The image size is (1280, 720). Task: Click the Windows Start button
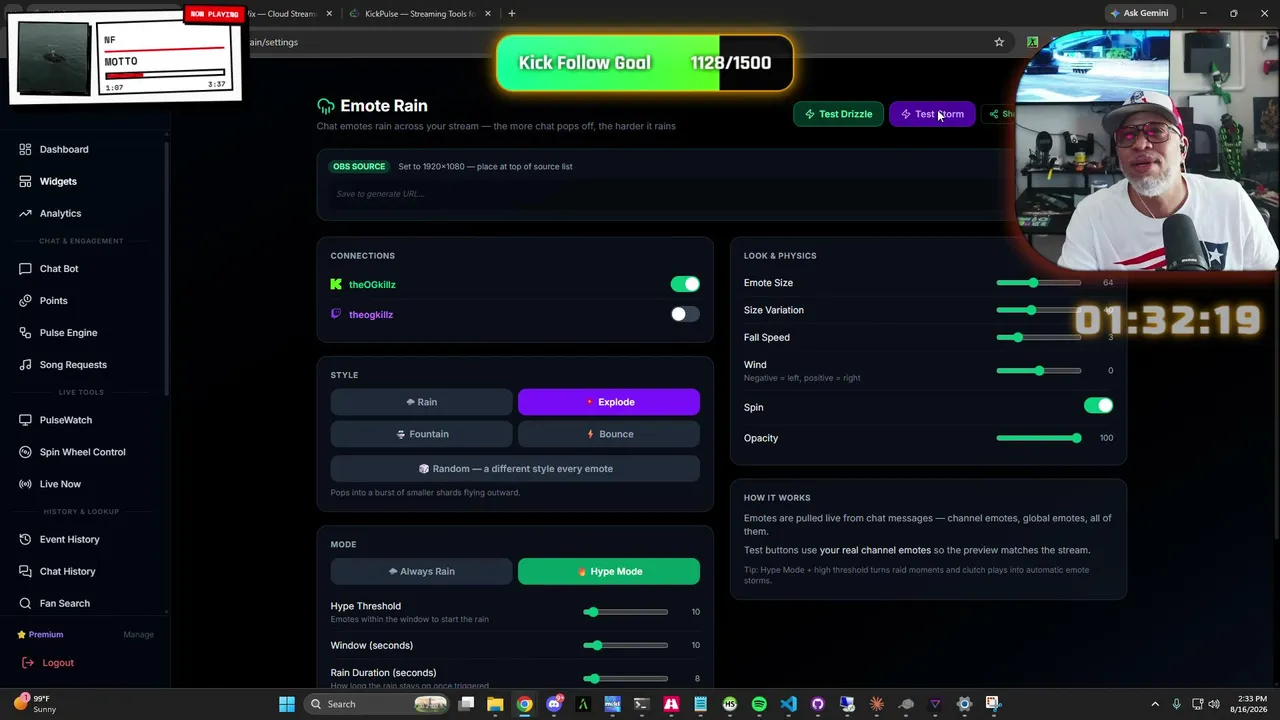point(287,704)
